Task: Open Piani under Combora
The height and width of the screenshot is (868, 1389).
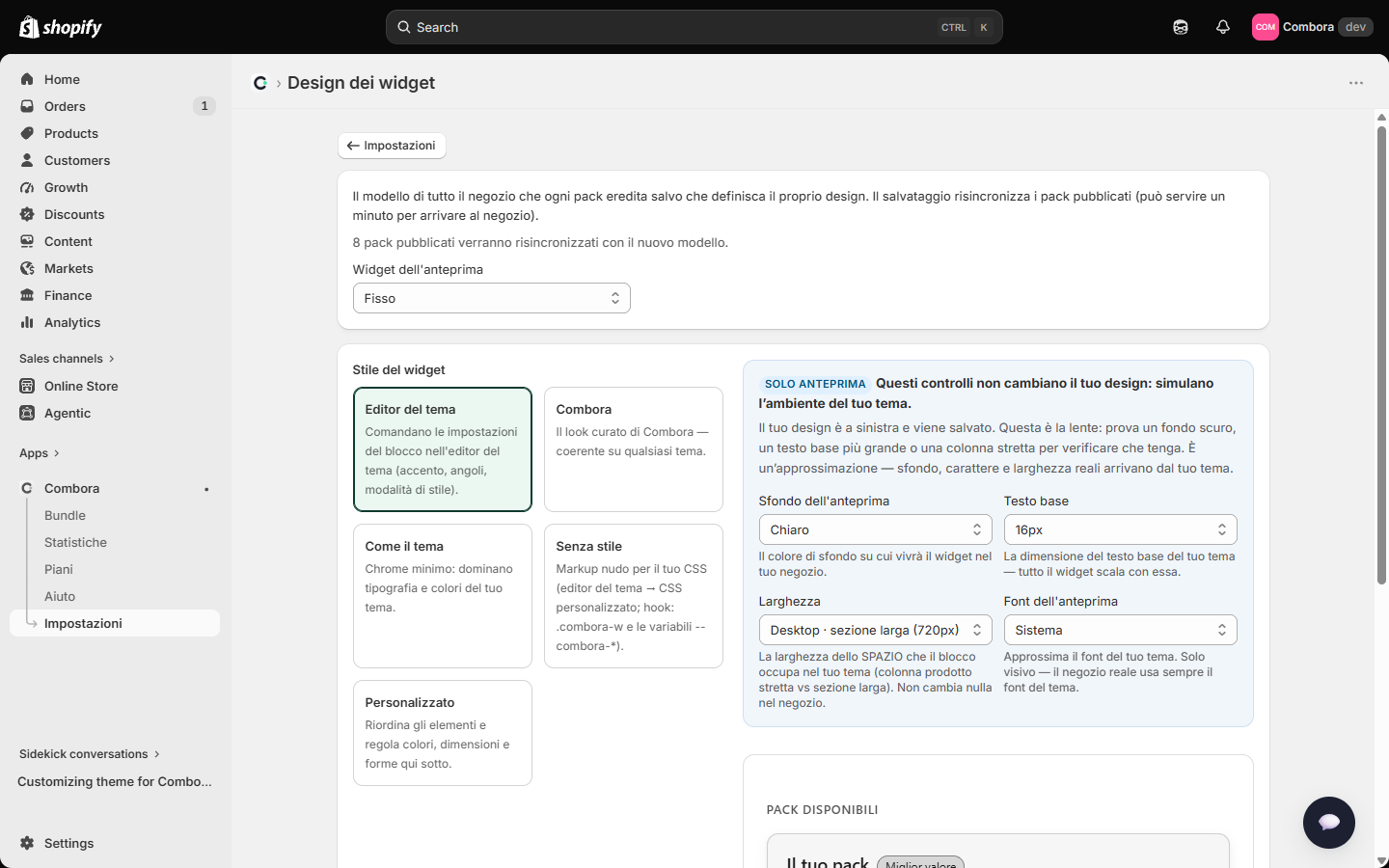Action: tap(59, 569)
